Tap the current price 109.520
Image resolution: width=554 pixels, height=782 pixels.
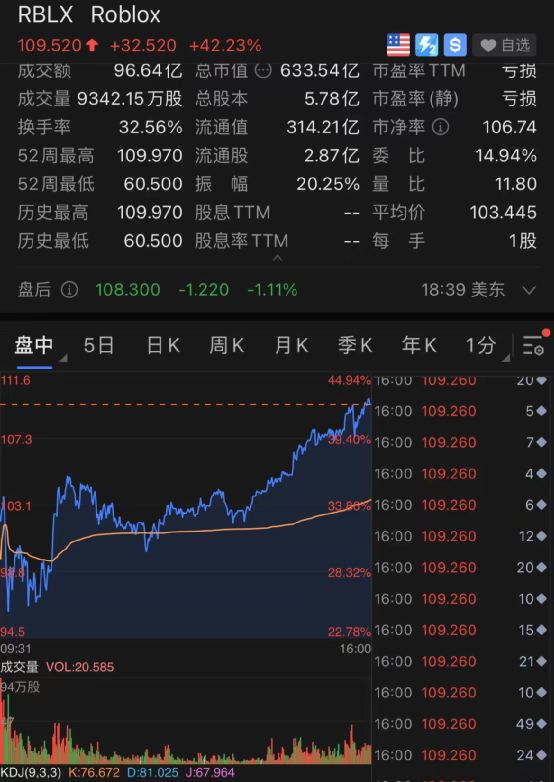pos(49,46)
